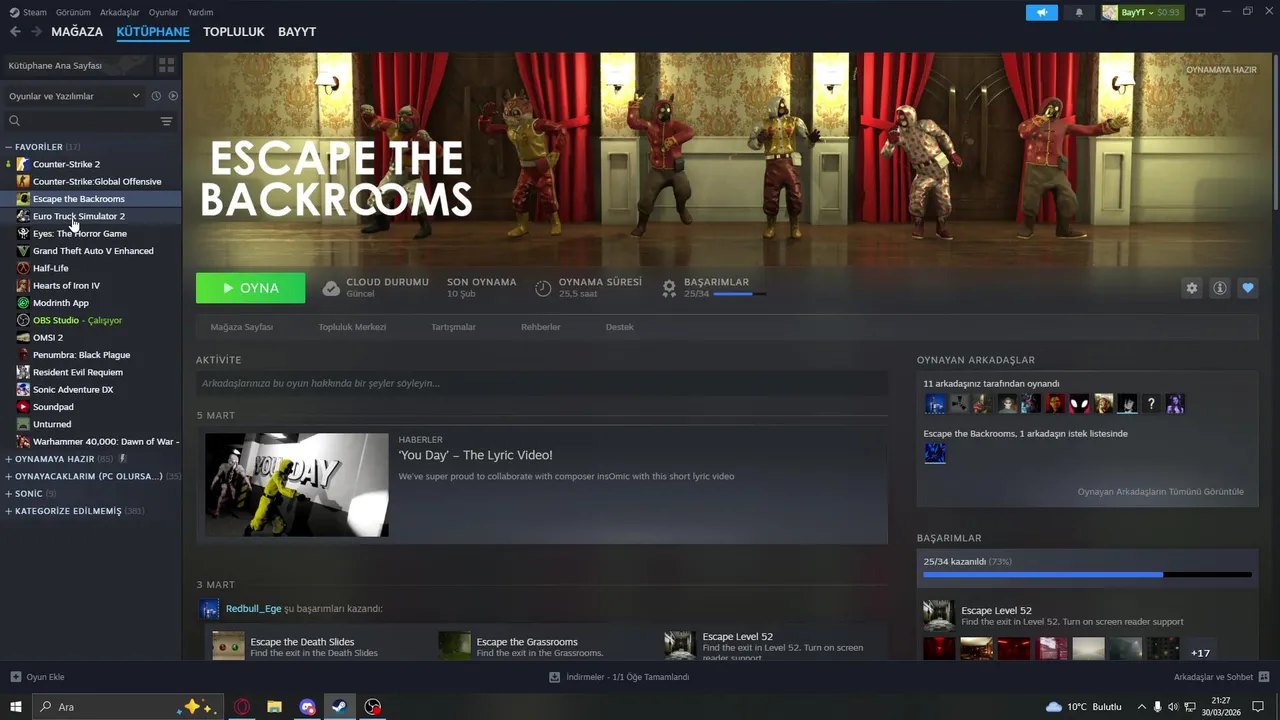
Task: Select Resident Evil Requiem
Action: [78, 372]
